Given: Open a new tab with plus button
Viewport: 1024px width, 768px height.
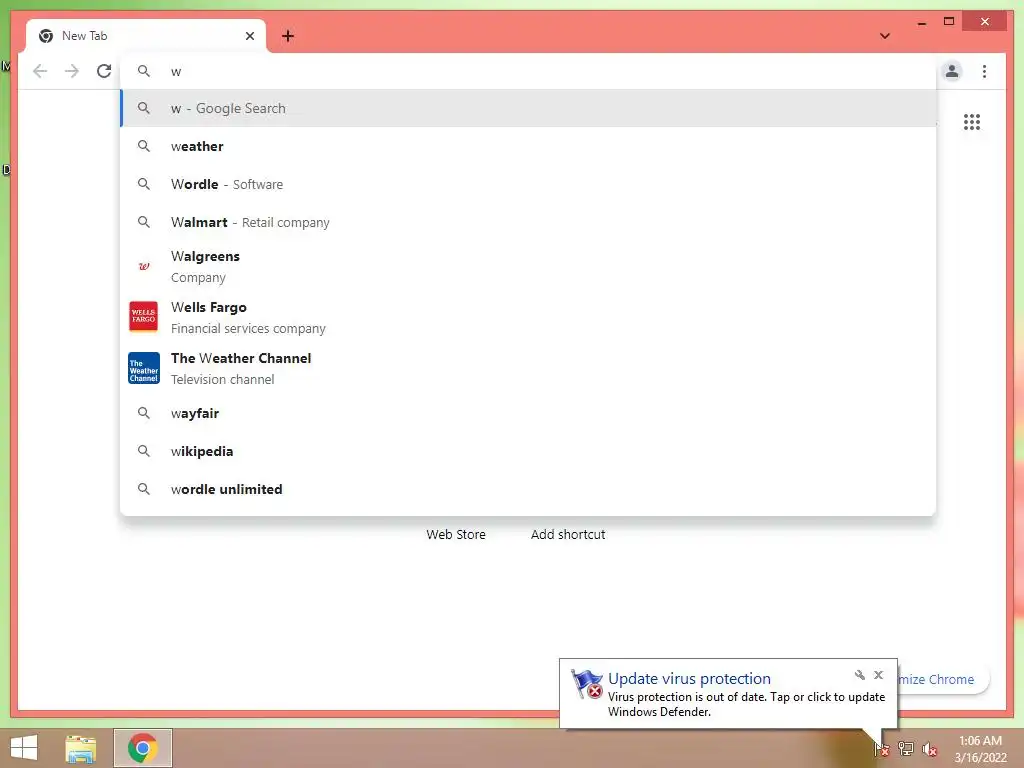Looking at the screenshot, I should tap(288, 36).
